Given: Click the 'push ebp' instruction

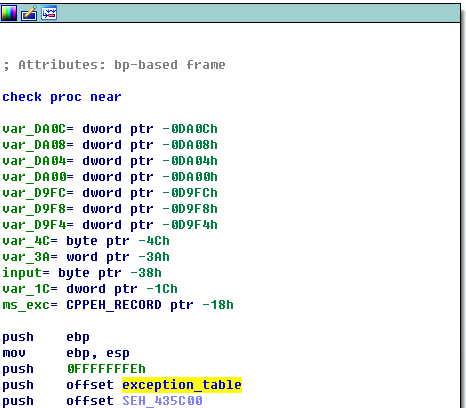Looking at the screenshot, I should pyautogui.click(x=46, y=337).
